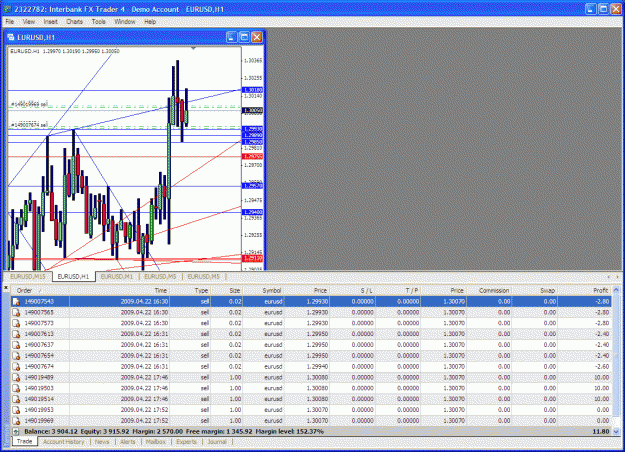Open the Journal tab

216,442
